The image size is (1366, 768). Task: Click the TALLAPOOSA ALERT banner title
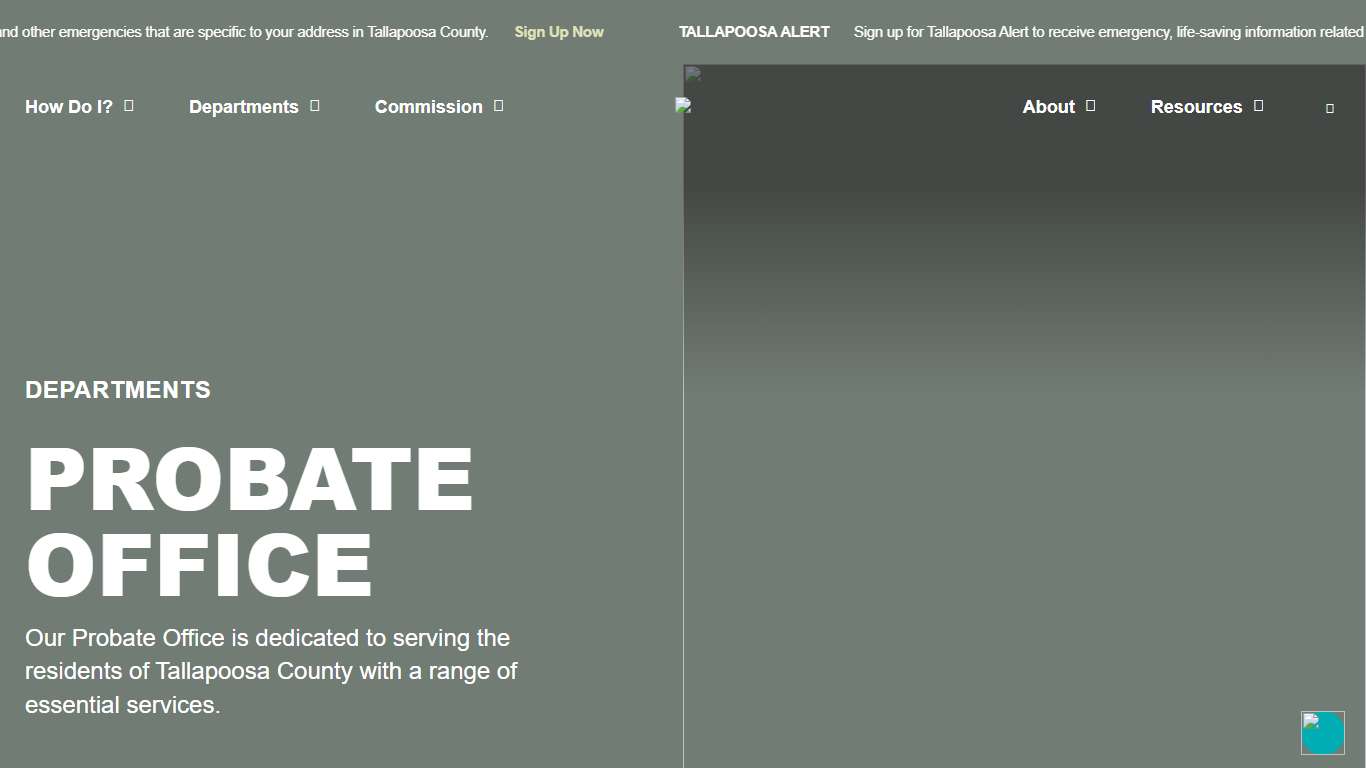coord(754,32)
